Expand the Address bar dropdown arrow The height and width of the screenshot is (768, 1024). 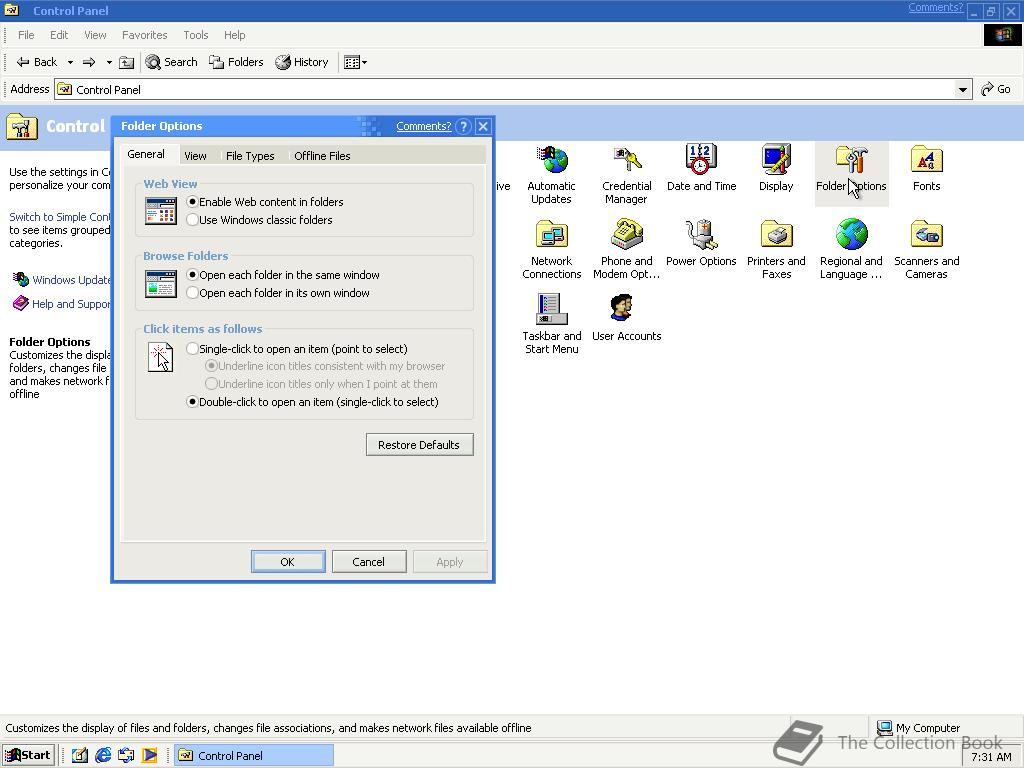(x=963, y=89)
